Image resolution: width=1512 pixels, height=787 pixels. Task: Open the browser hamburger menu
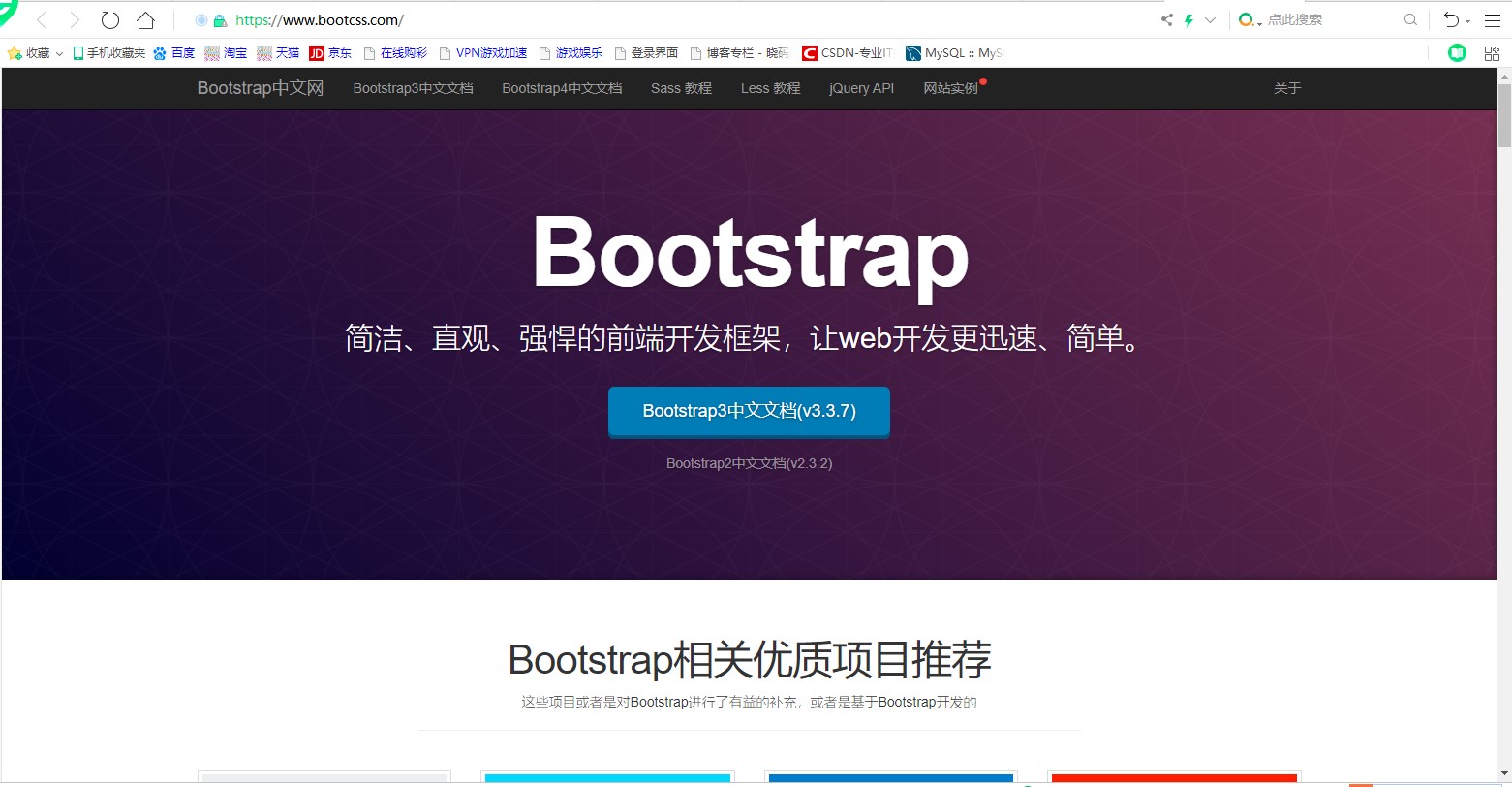click(x=1492, y=19)
